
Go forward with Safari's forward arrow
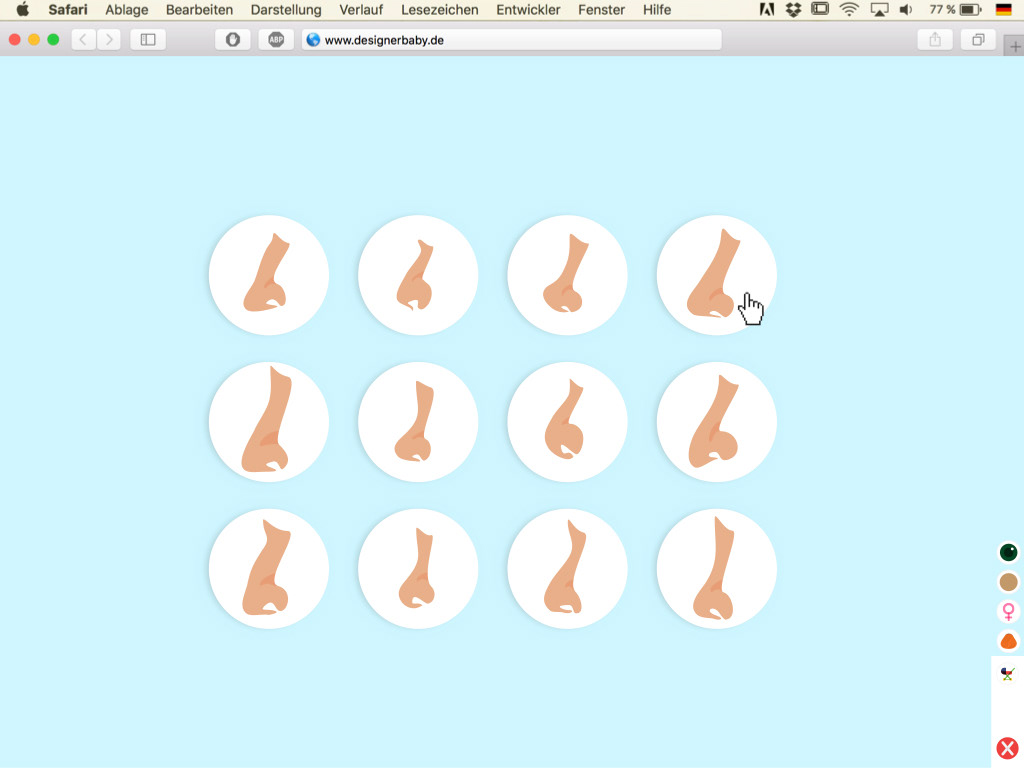point(109,40)
